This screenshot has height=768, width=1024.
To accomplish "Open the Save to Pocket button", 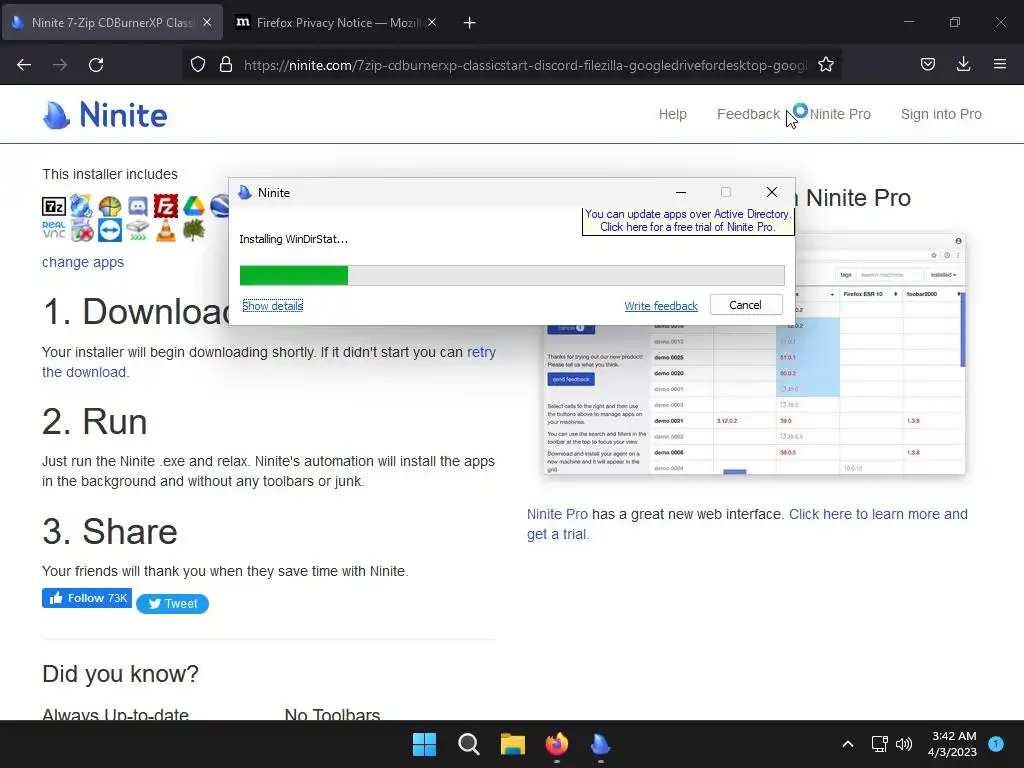I will (928, 65).
